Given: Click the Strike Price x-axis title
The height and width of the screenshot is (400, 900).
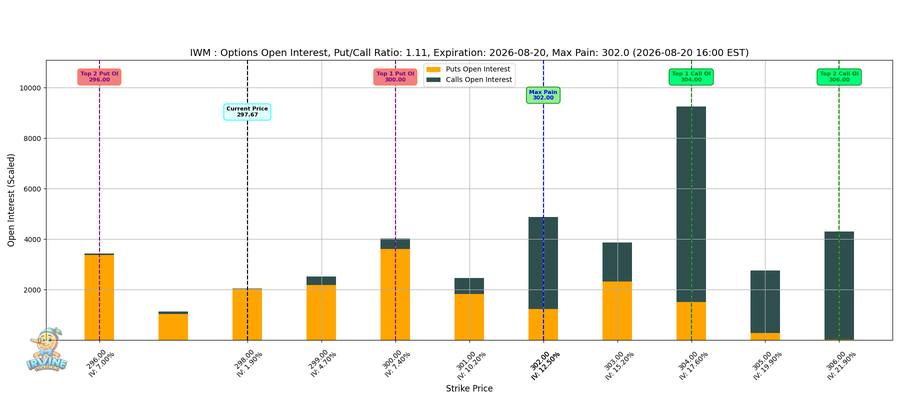Looking at the screenshot, I should 469,389.
